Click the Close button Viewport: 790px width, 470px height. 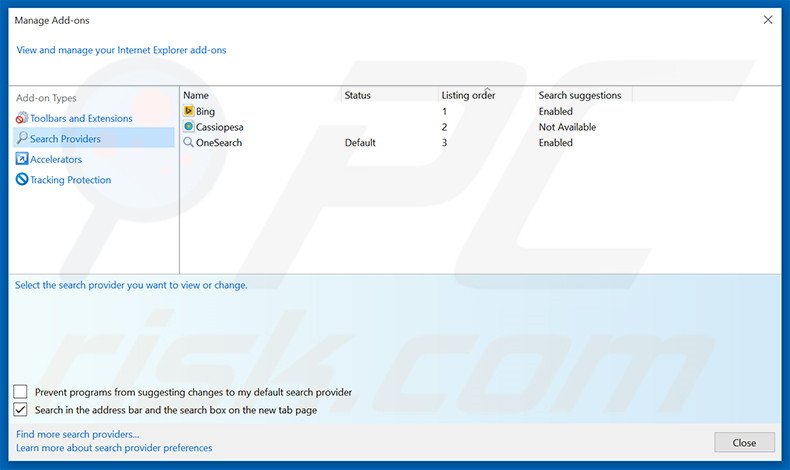point(744,442)
